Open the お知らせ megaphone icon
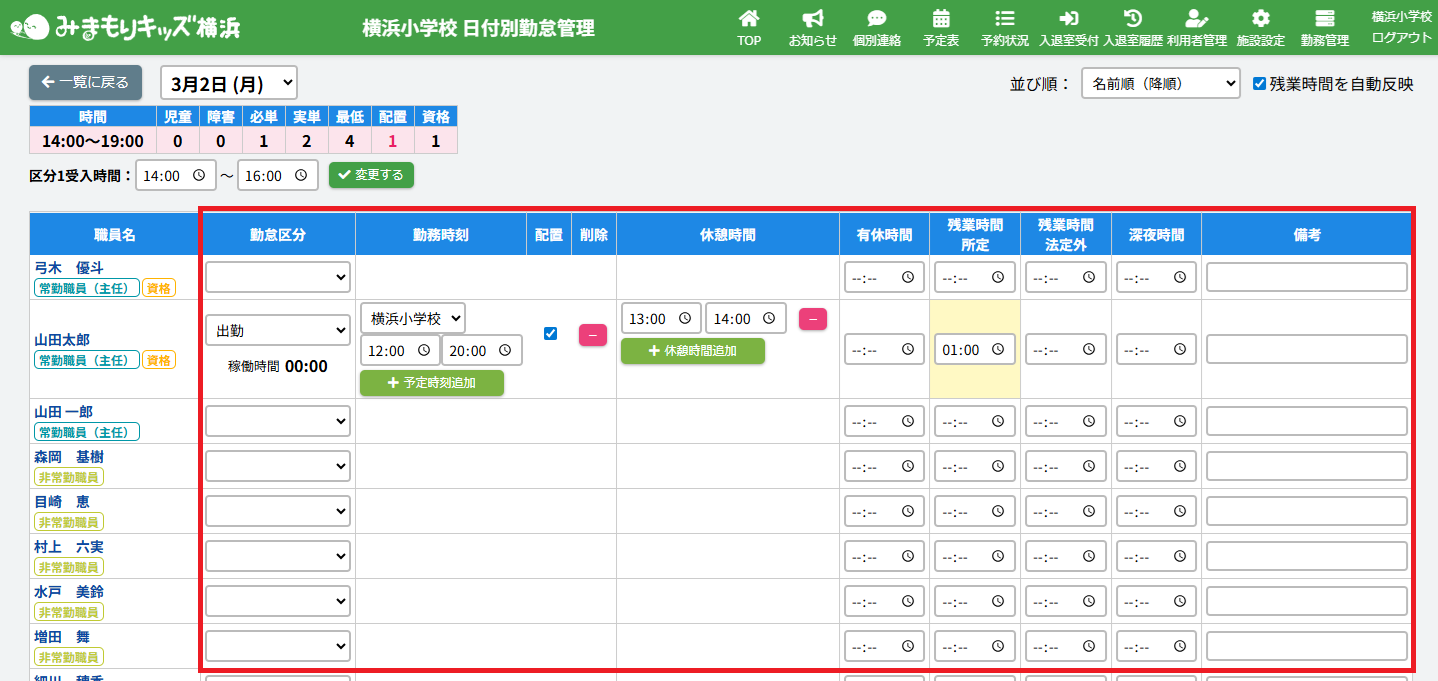1438x681 pixels. click(x=812, y=19)
